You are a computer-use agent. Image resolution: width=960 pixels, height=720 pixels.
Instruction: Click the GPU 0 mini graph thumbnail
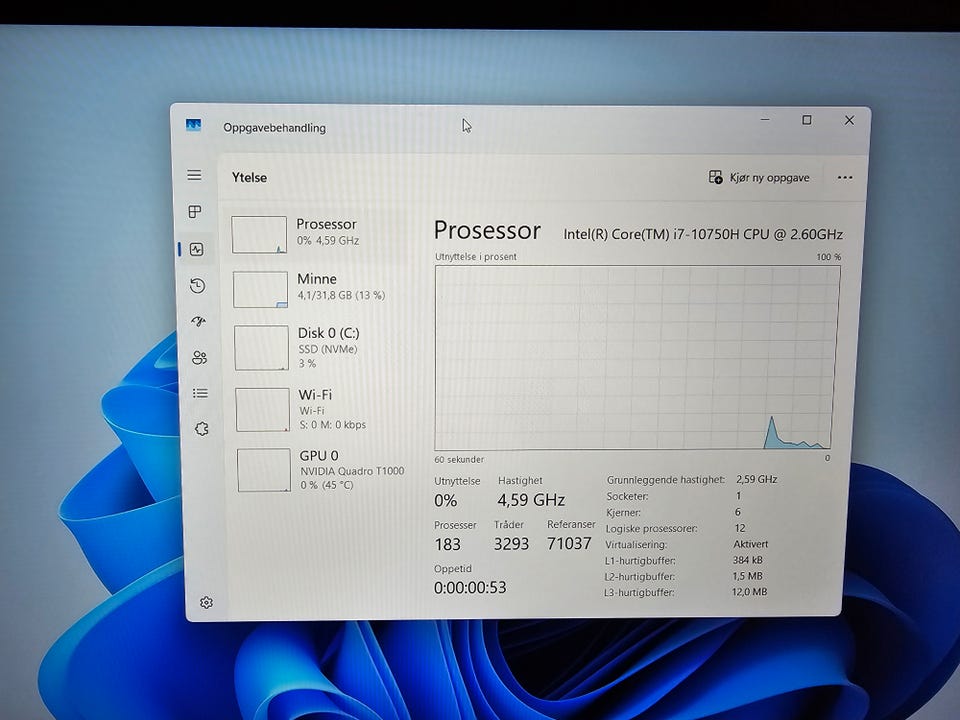264,470
